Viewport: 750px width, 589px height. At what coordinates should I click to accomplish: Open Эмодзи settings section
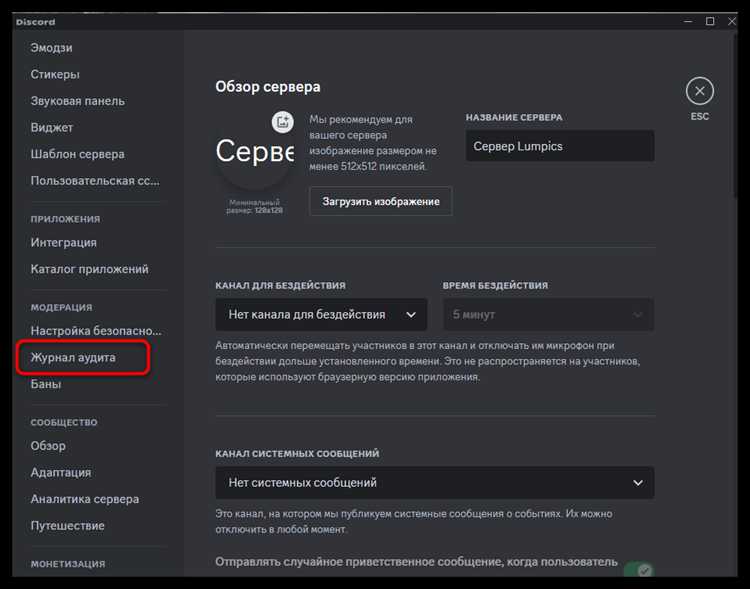[52, 48]
